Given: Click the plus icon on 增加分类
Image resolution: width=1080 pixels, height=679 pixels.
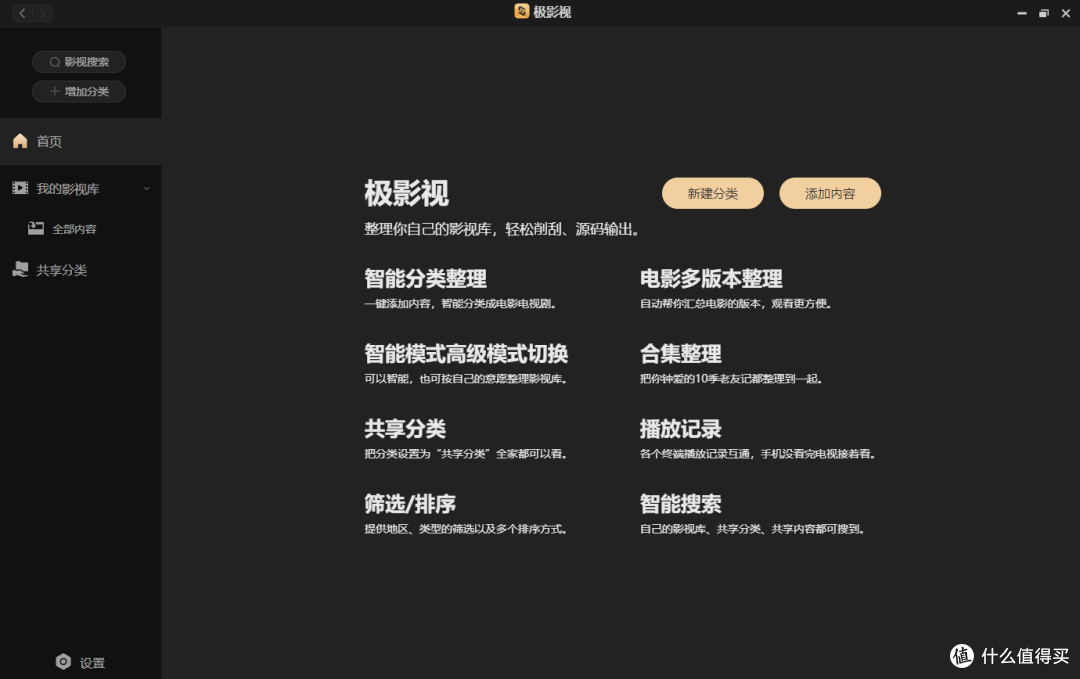Looking at the screenshot, I should 54,91.
